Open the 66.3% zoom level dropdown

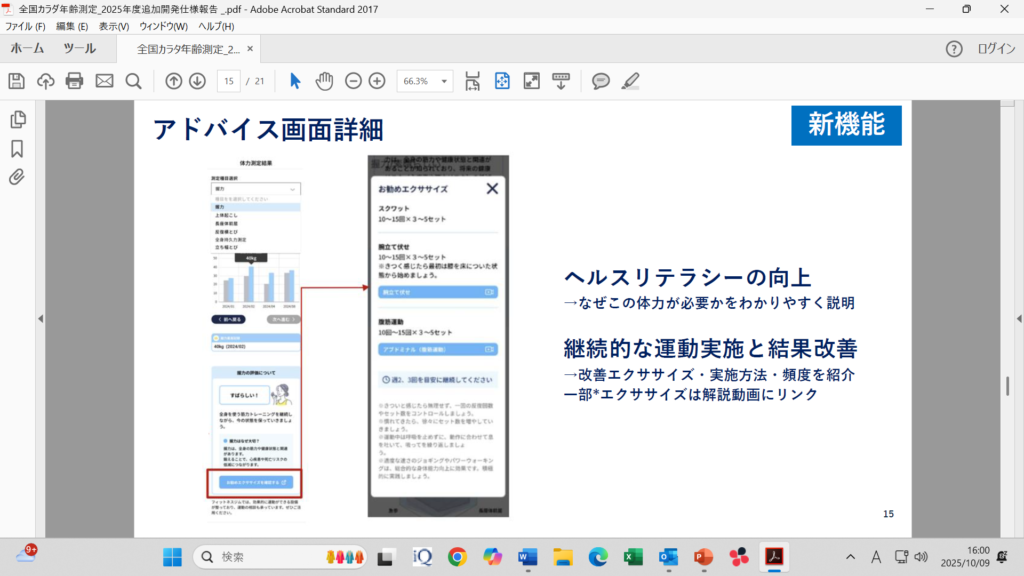(x=445, y=81)
